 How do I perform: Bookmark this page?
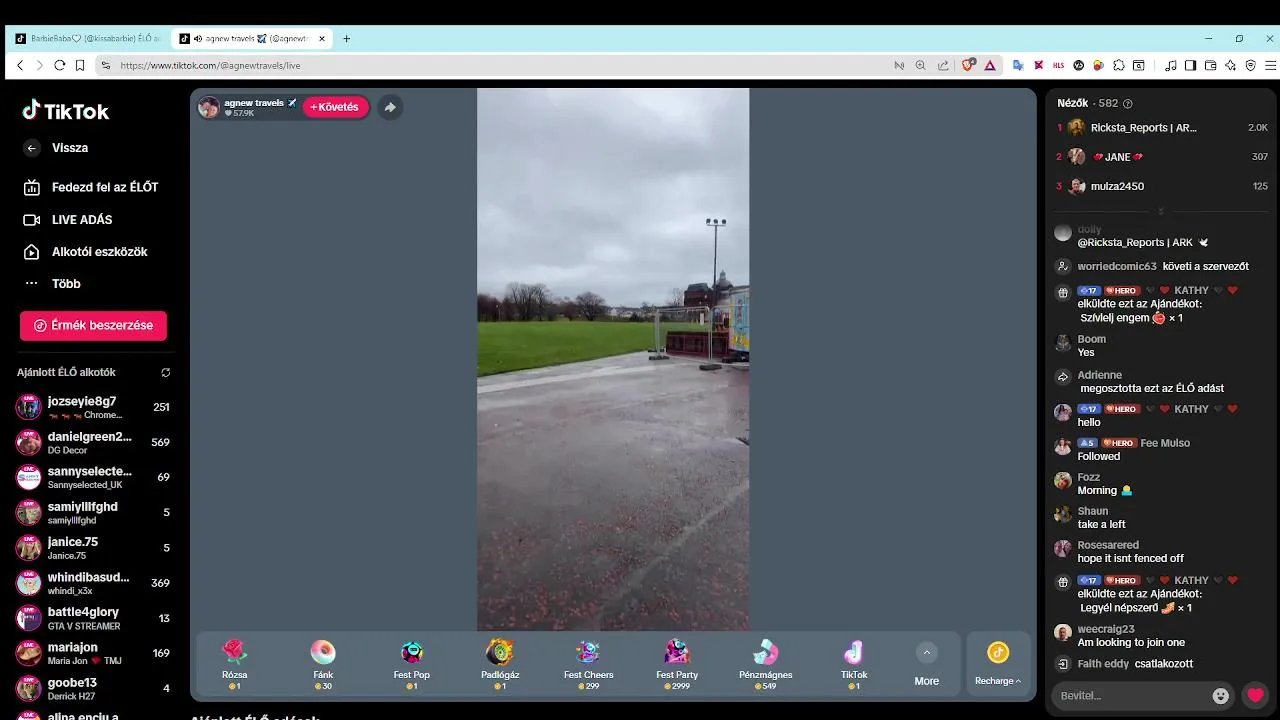80,65
